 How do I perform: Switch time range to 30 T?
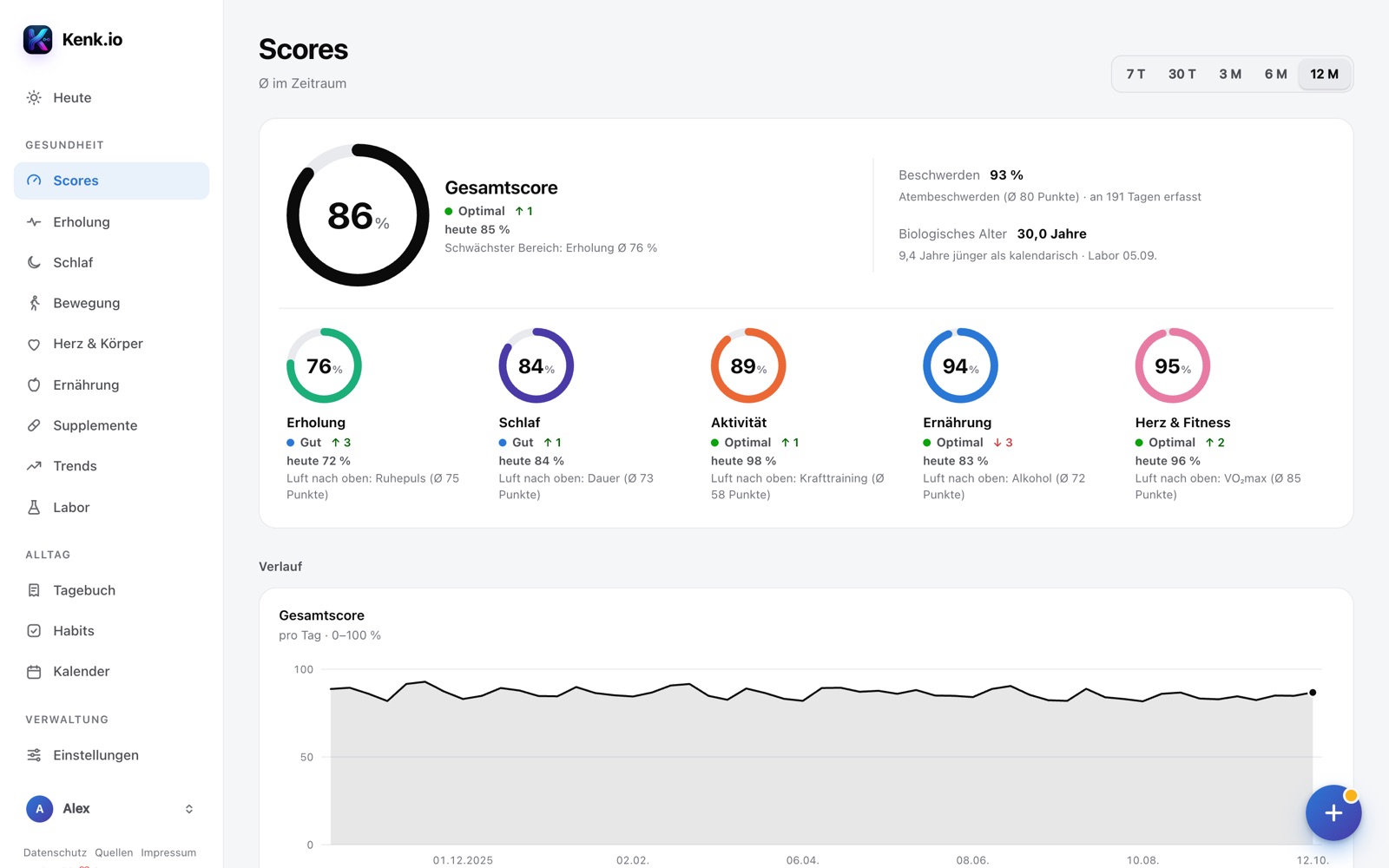click(1182, 74)
